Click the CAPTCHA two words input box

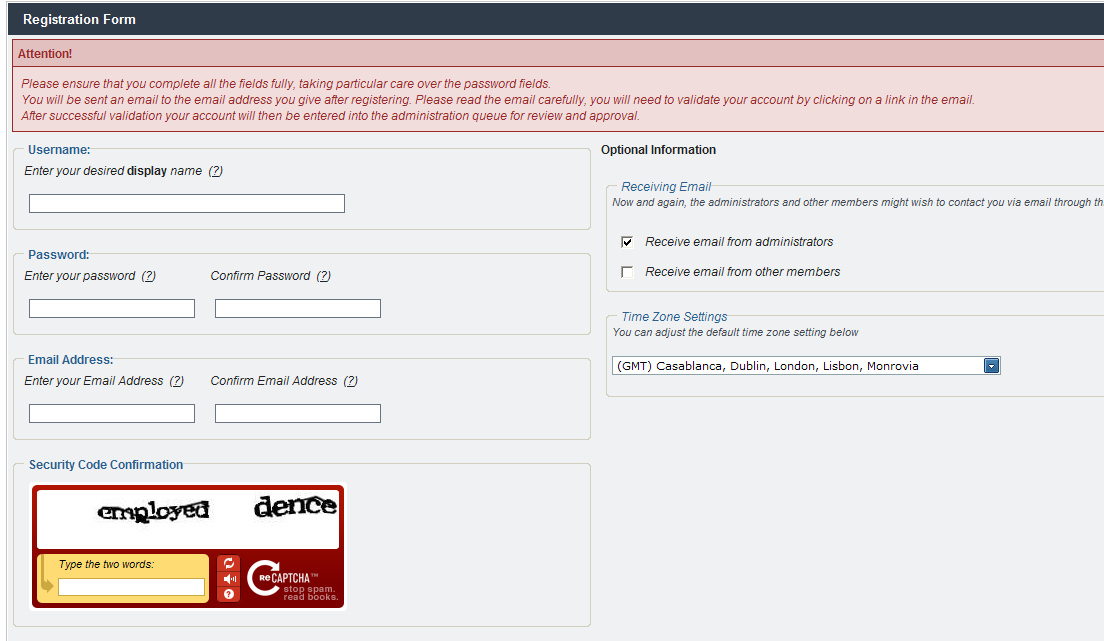[132, 587]
